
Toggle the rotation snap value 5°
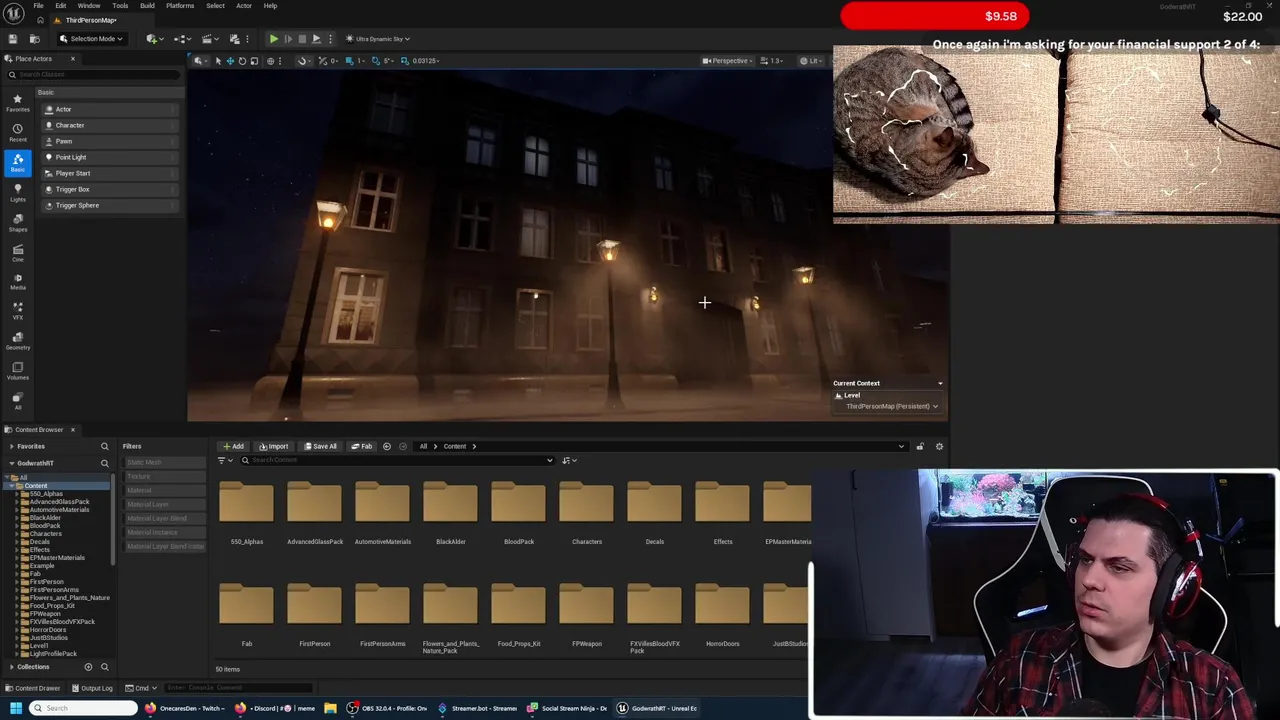[x=381, y=61]
